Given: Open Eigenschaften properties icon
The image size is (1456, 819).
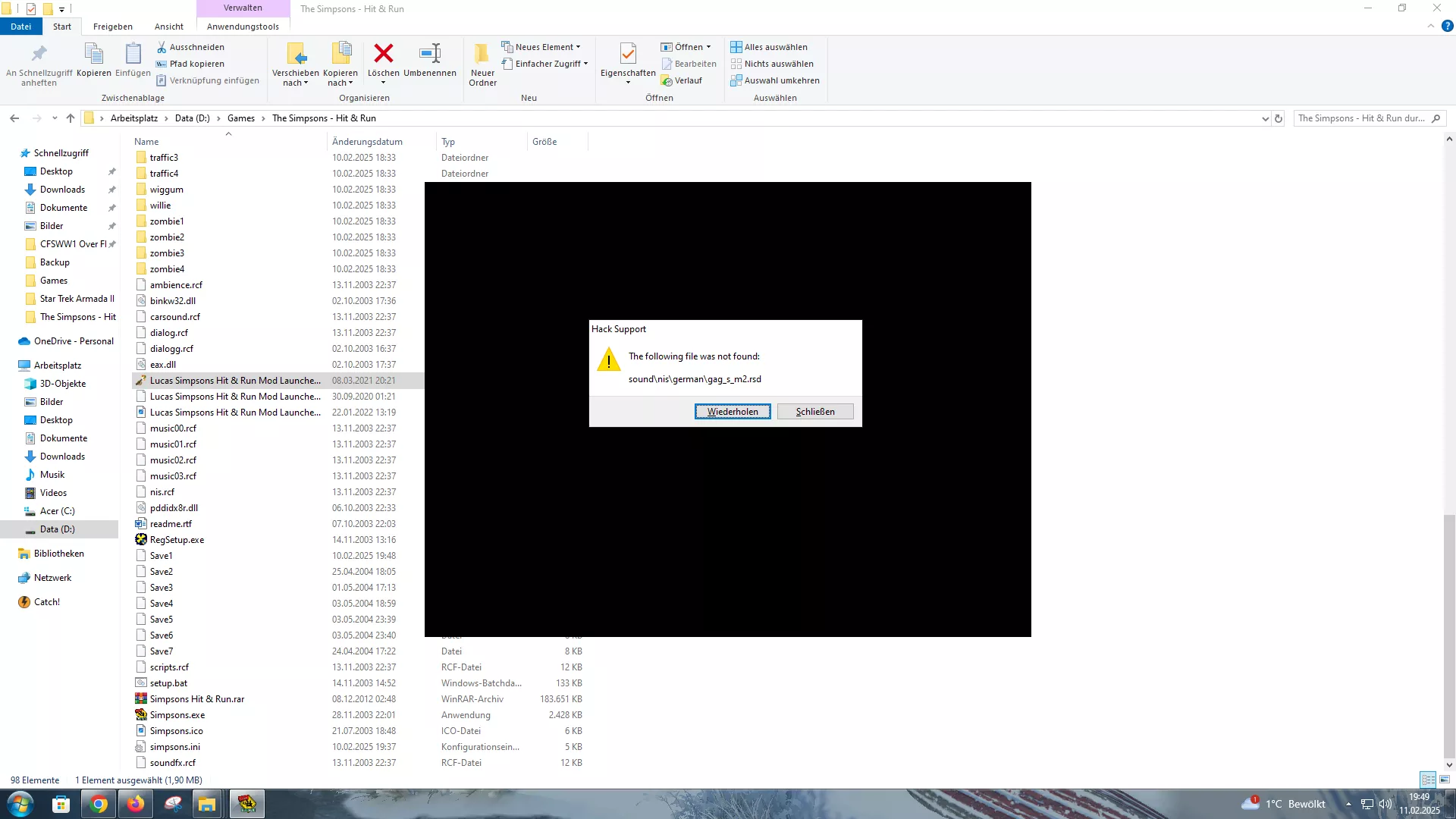Looking at the screenshot, I should 628,53.
